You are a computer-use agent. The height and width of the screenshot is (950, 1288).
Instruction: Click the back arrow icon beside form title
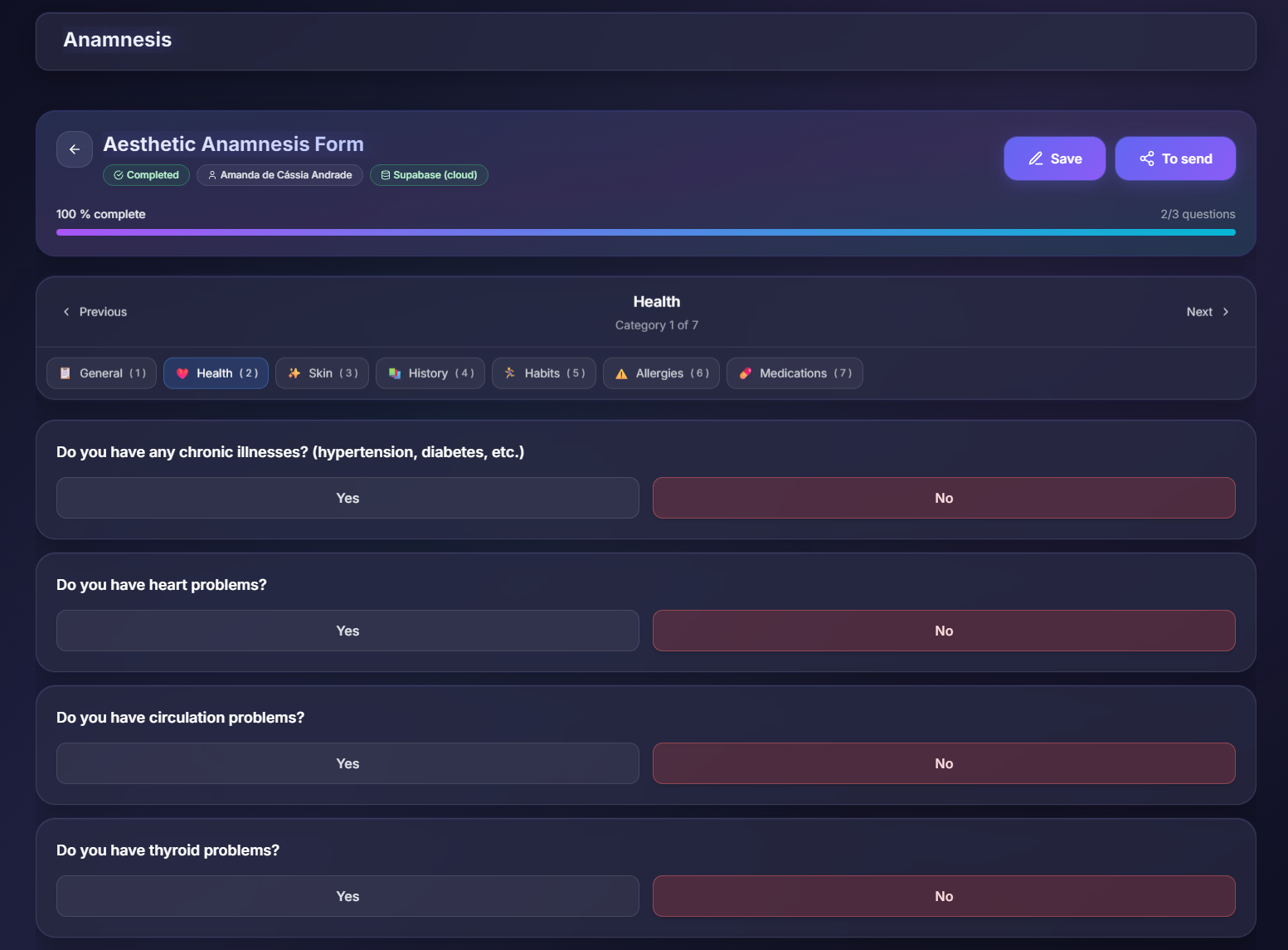[75, 149]
